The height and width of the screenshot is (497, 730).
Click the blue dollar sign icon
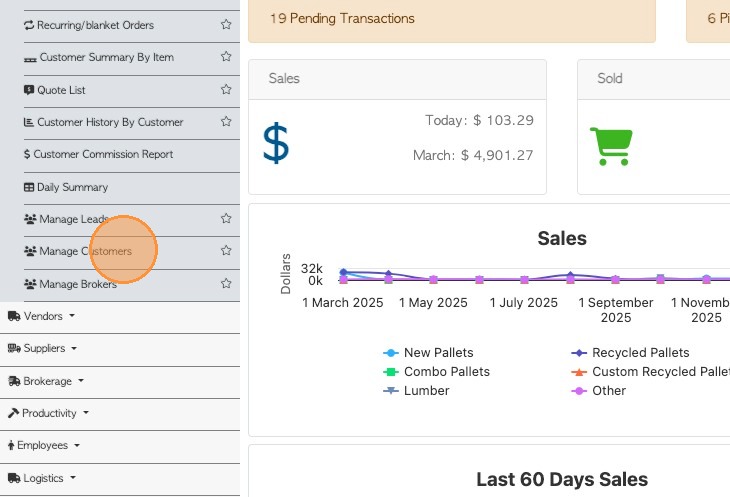coord(276,143)
